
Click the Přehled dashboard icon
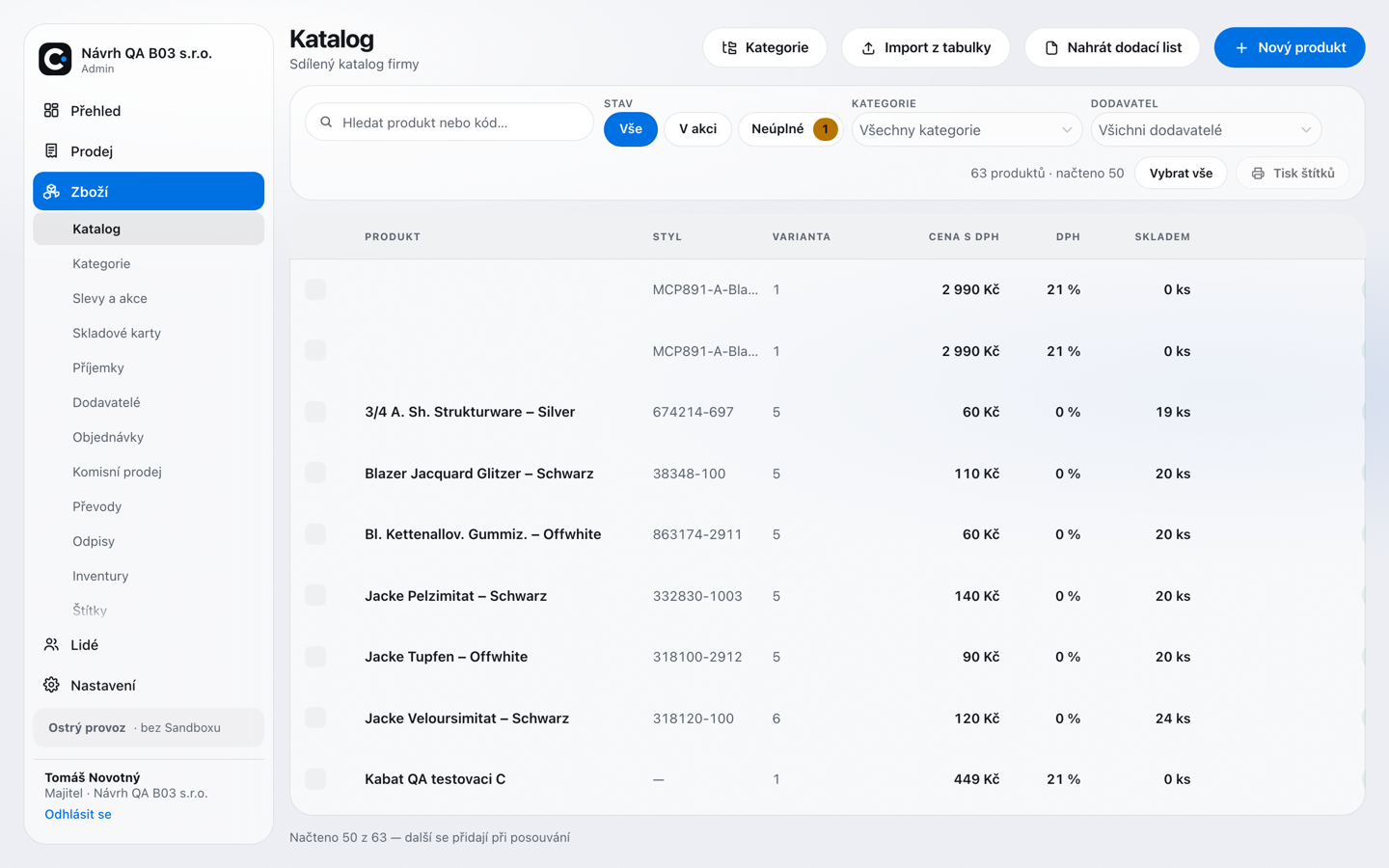coord(51,110)
